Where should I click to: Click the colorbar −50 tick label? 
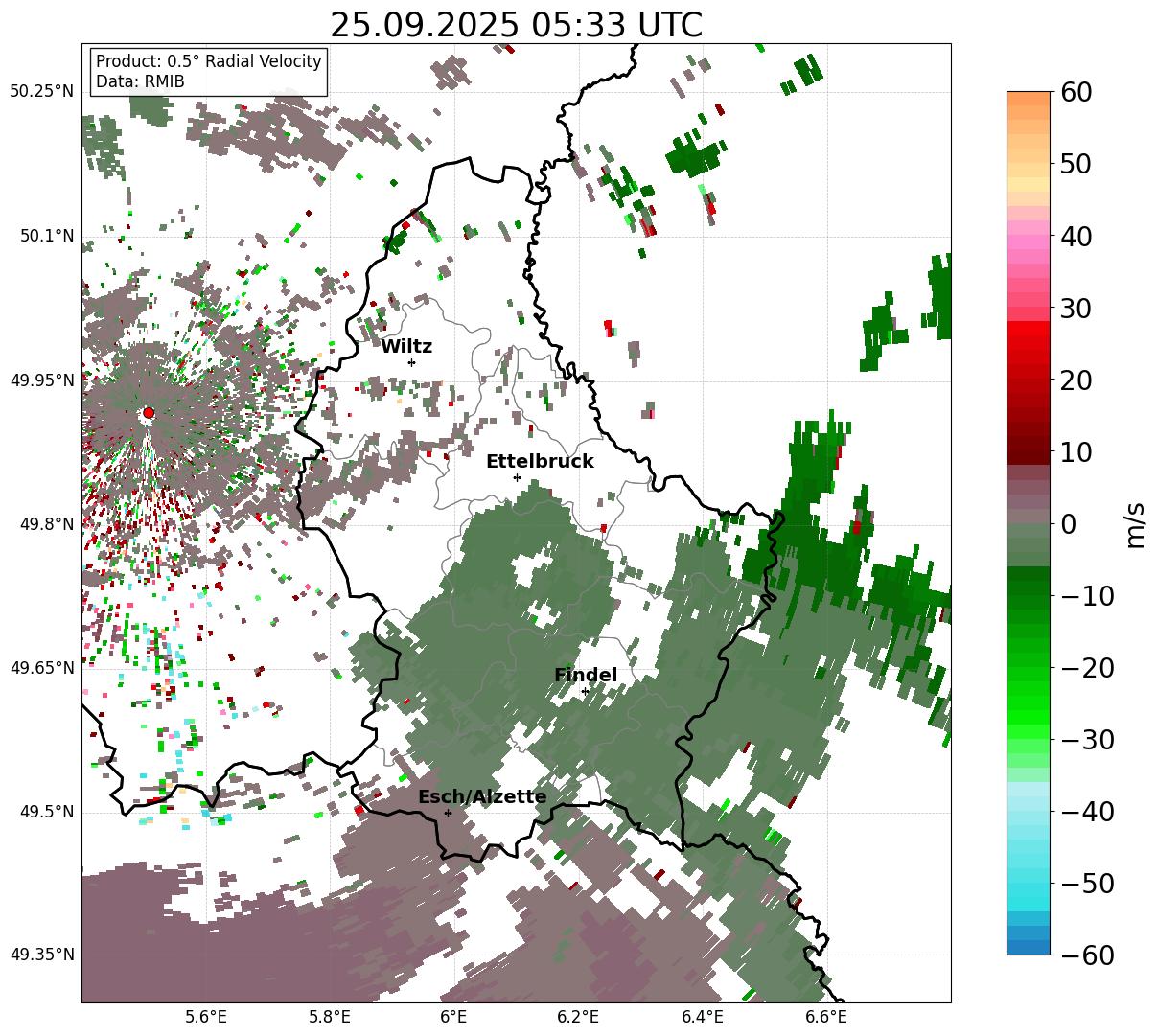1086,883
